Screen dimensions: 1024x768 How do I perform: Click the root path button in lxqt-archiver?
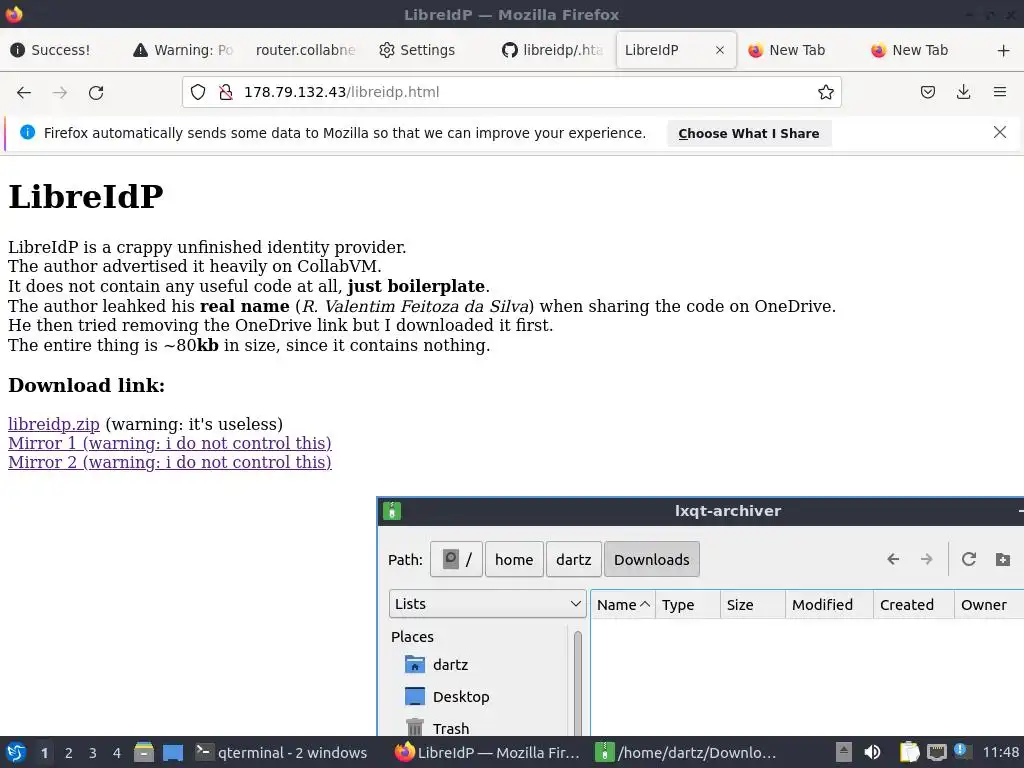(x=456, y=560)
